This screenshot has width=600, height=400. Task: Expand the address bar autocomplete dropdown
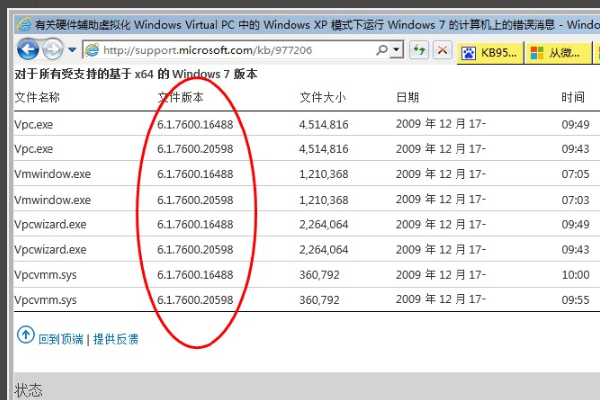[397, 50]
